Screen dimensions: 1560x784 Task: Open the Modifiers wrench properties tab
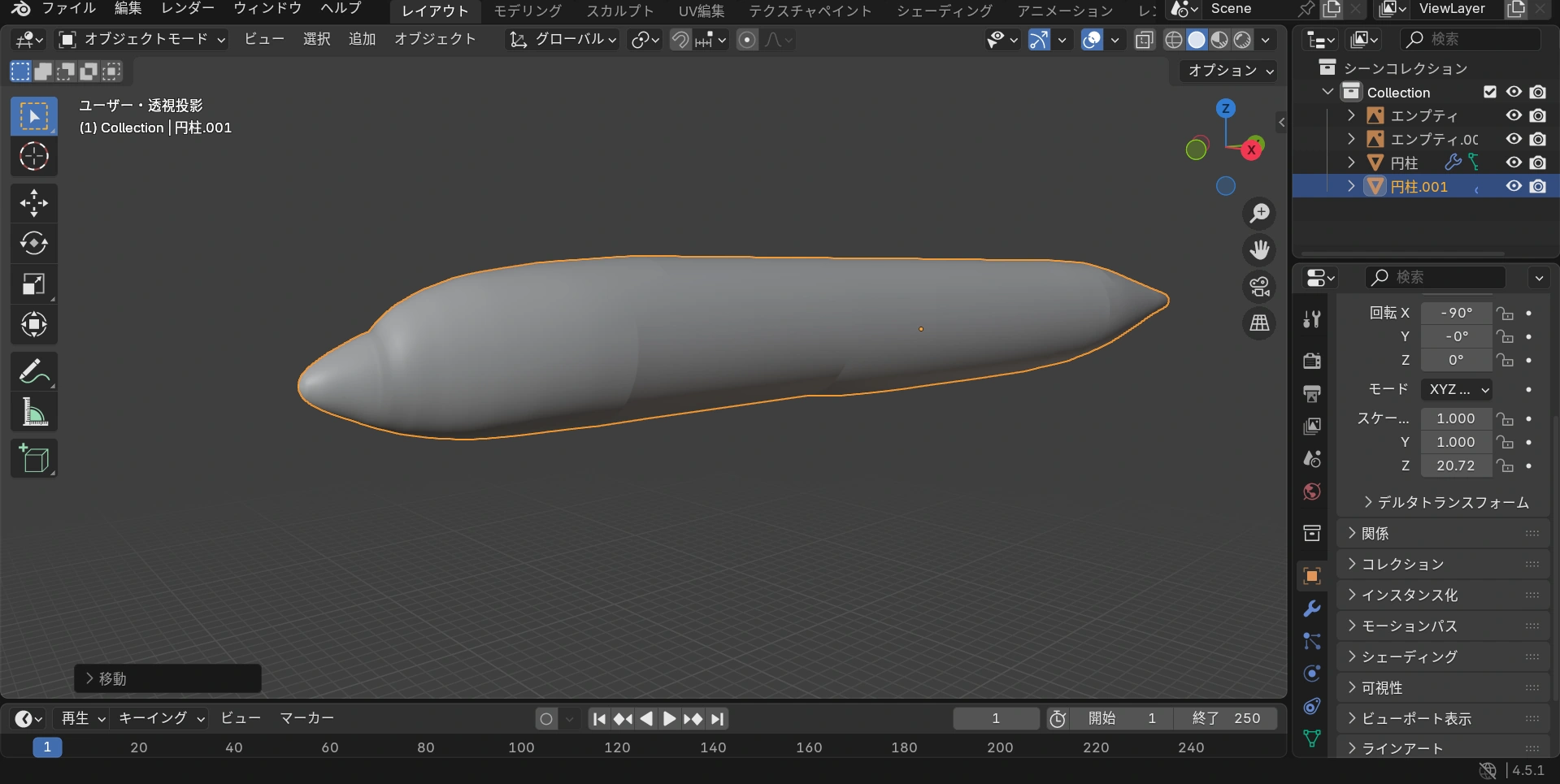point(1311,609)
